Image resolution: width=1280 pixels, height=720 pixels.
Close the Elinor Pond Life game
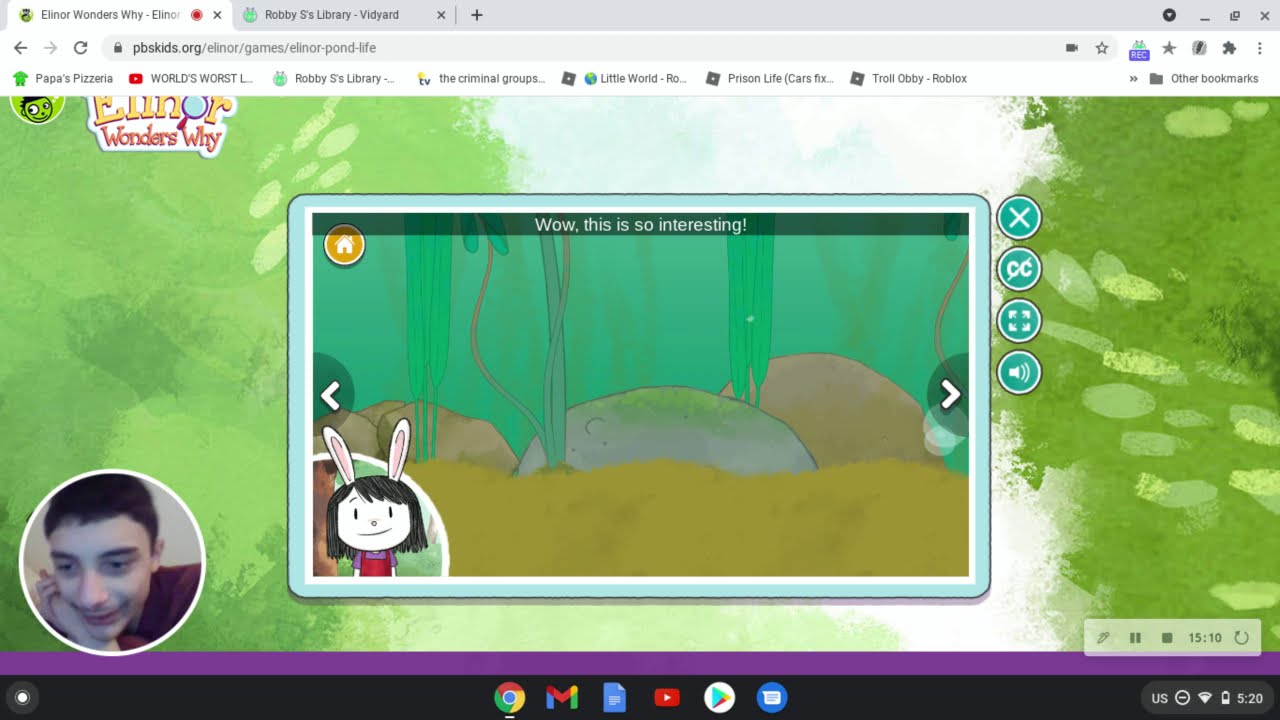point(1019,218)
